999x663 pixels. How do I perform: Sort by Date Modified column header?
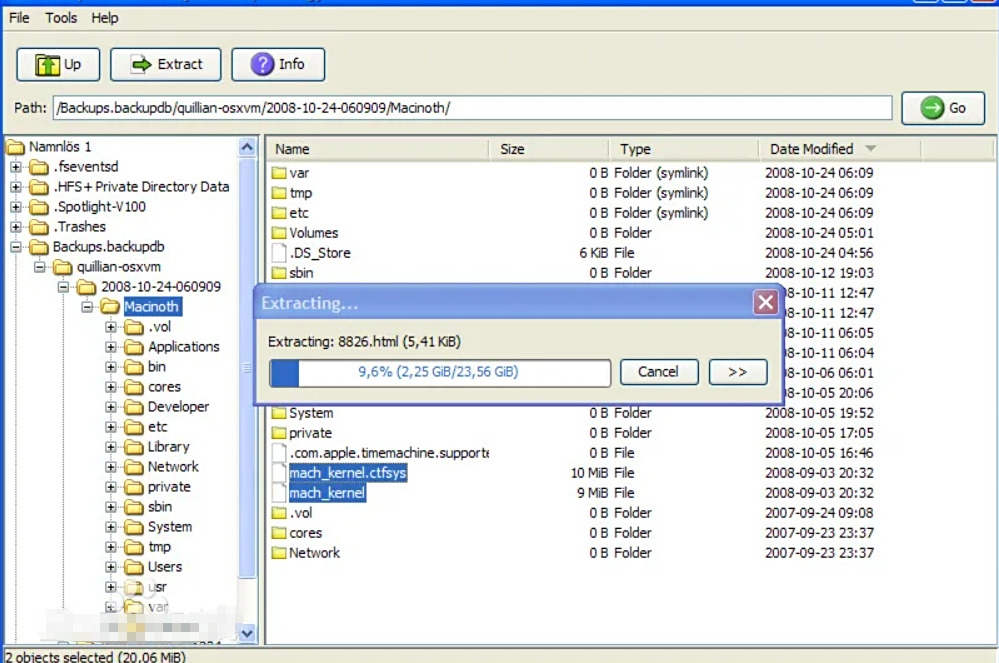point(811,149)
